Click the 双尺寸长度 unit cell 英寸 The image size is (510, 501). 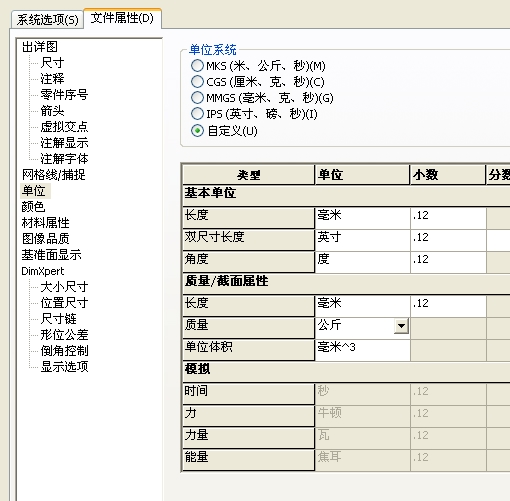pyautogui.click(x=363, y=240)
